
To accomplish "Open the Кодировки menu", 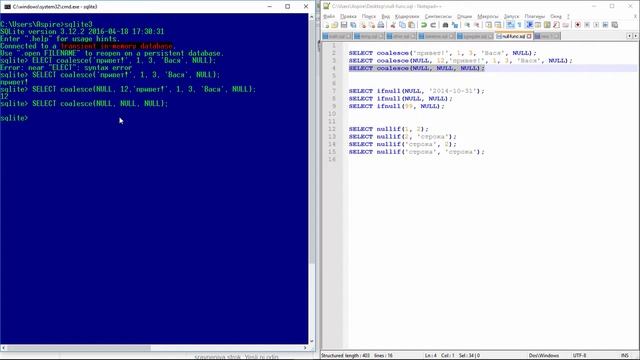I will [x=407, y=16].
